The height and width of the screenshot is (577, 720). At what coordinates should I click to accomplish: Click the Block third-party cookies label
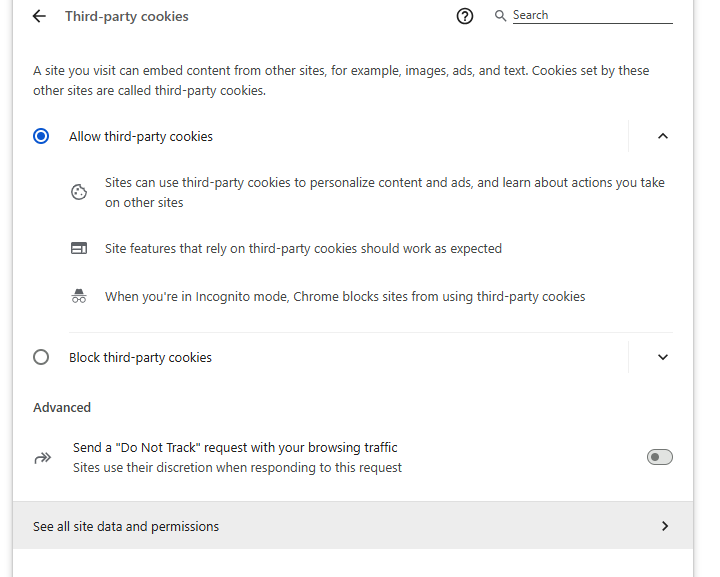coord(140,357)
